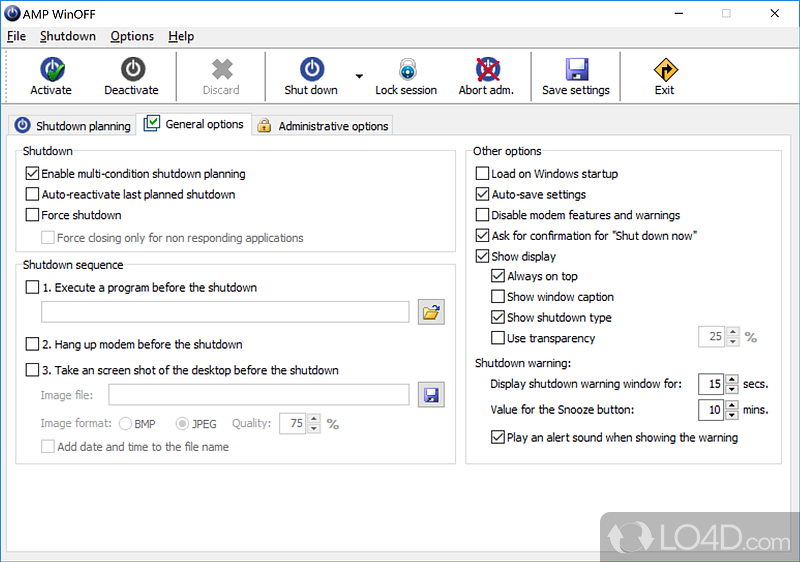The height and width of the screenshot is (562, 800).
Task: Open the Shutdown menu
Action: (x=68, y=36)
